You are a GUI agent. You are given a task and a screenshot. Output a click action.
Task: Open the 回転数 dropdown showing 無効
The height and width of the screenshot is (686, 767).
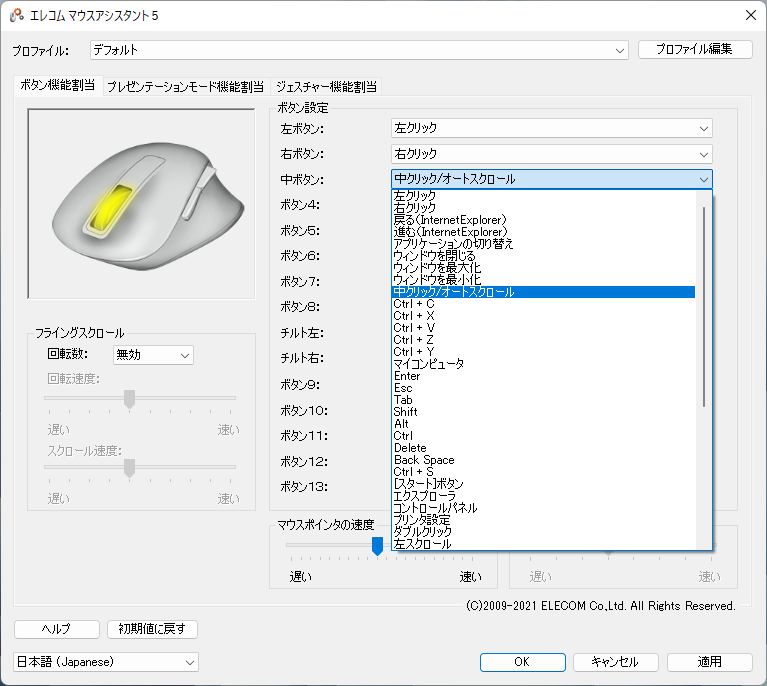point(153,355)
